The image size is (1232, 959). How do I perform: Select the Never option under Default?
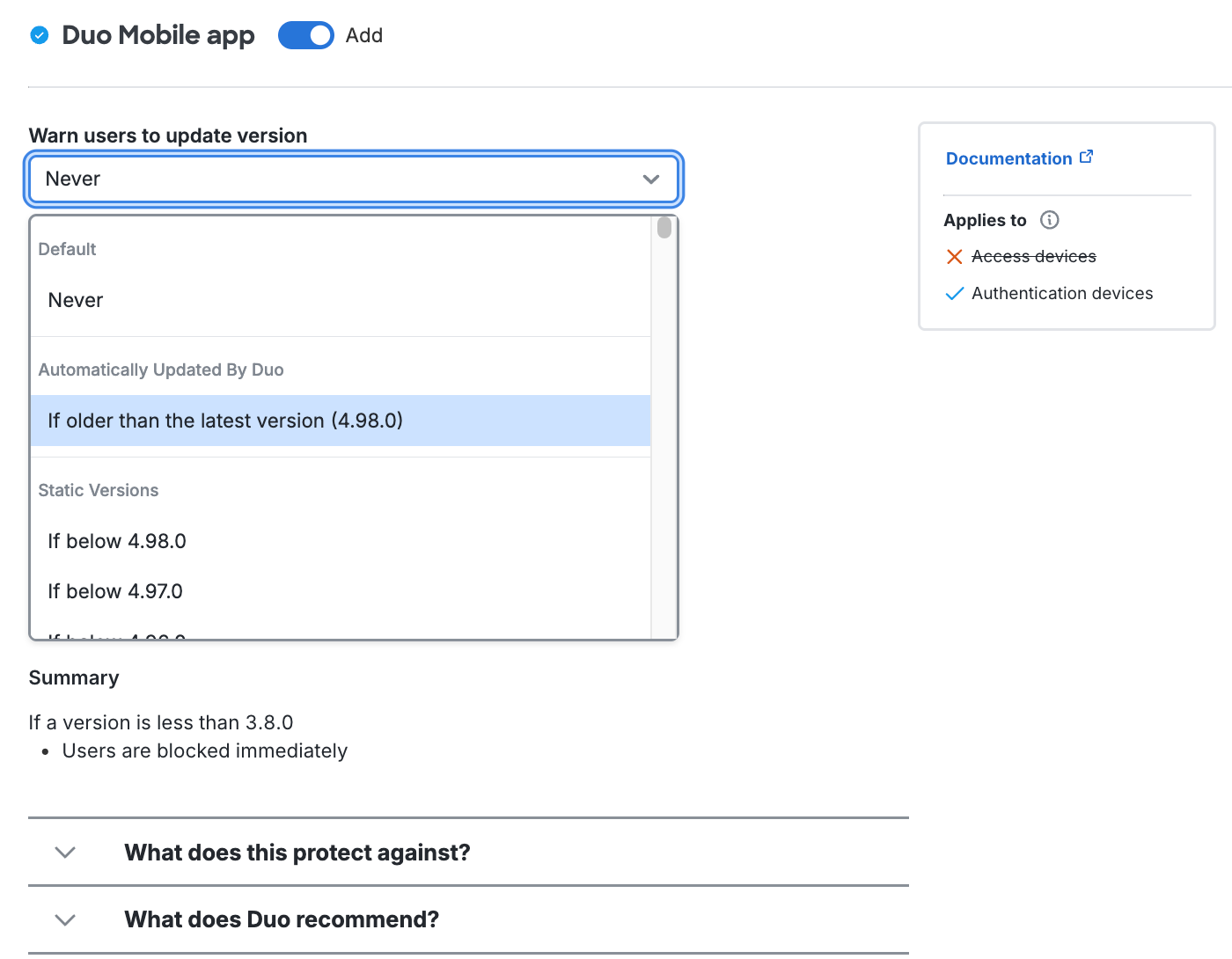pyautogui.click(x=76, y=300)
